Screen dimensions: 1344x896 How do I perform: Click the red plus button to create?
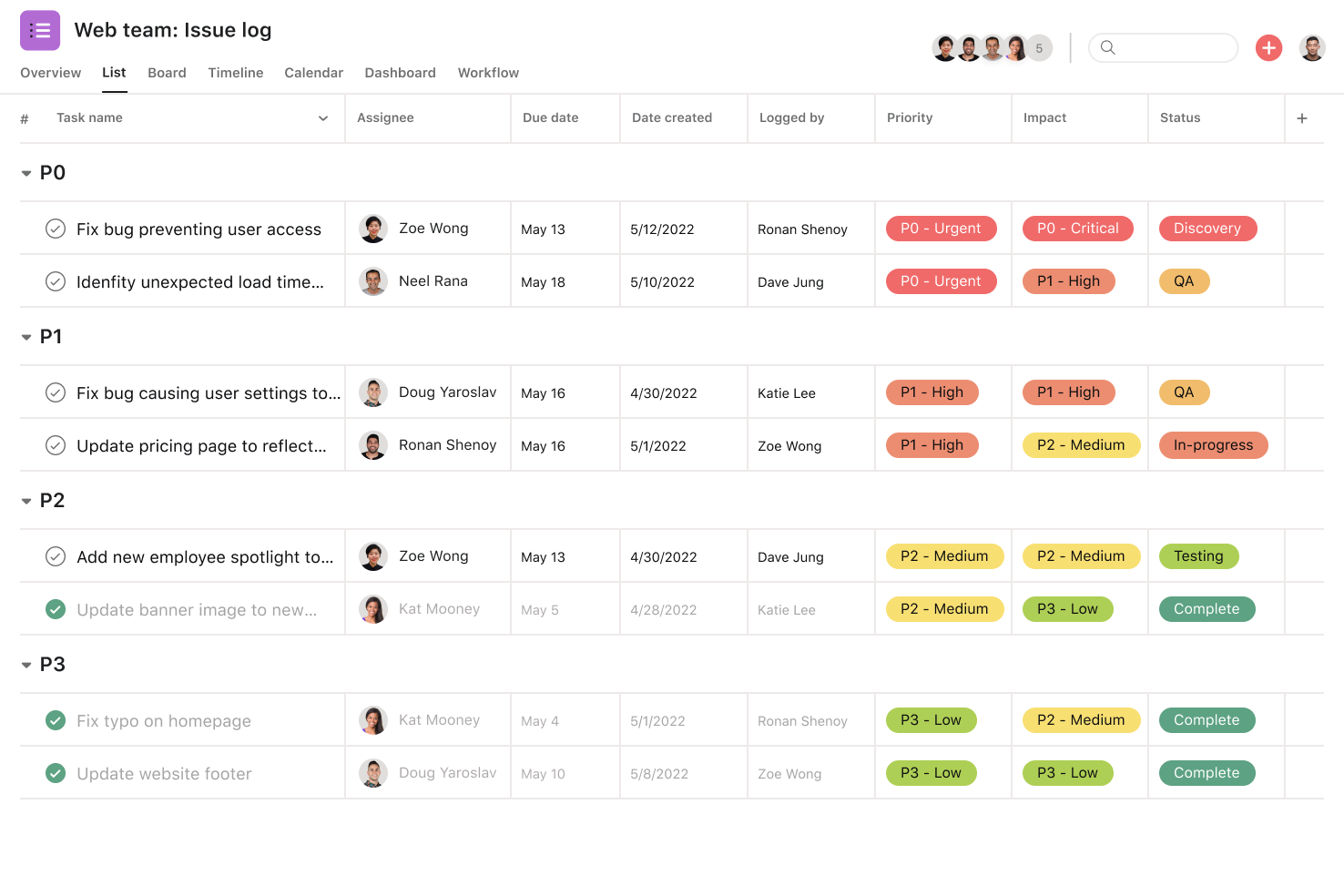[1268, 47]
